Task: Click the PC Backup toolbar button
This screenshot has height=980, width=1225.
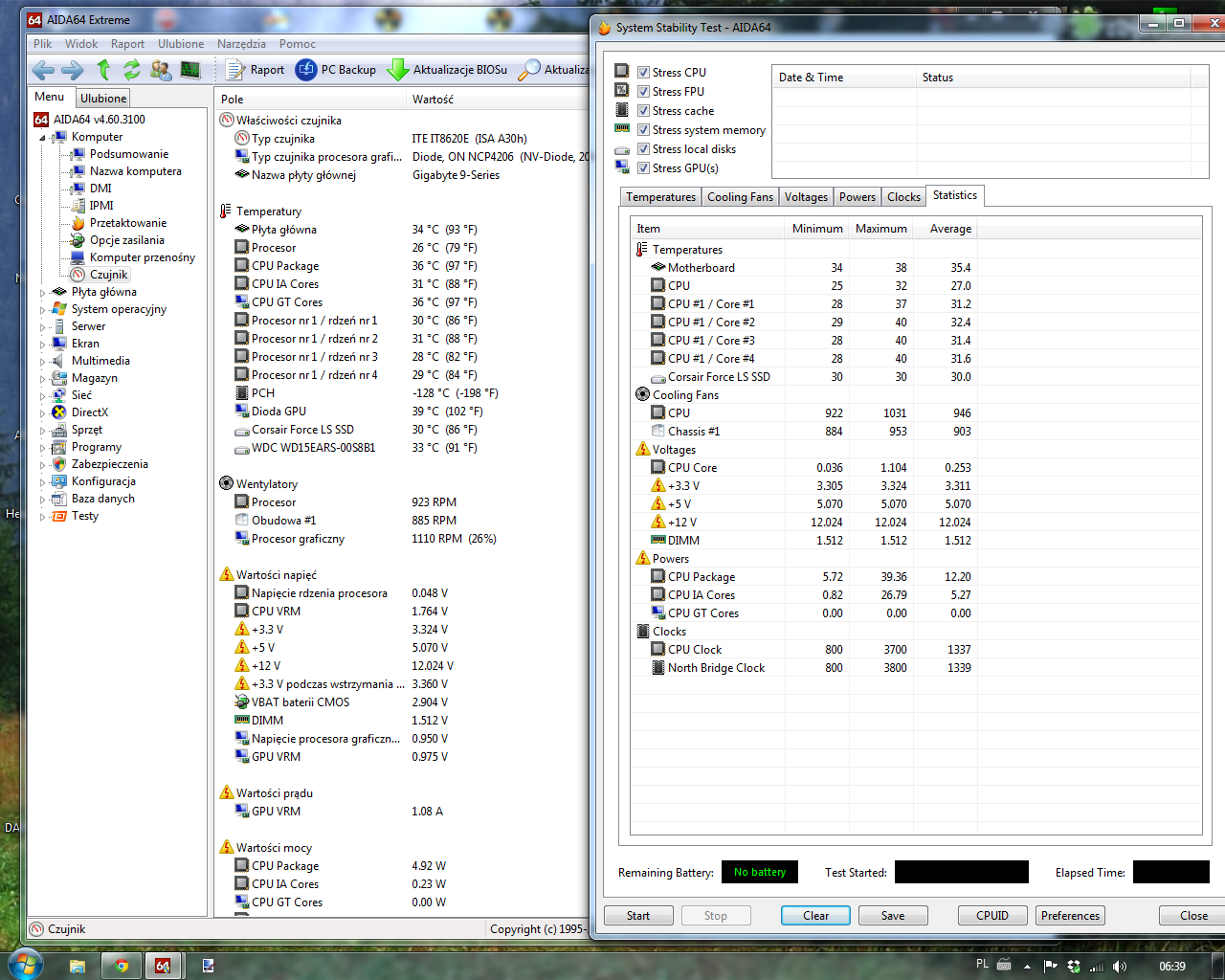Action: click(336, 69)
